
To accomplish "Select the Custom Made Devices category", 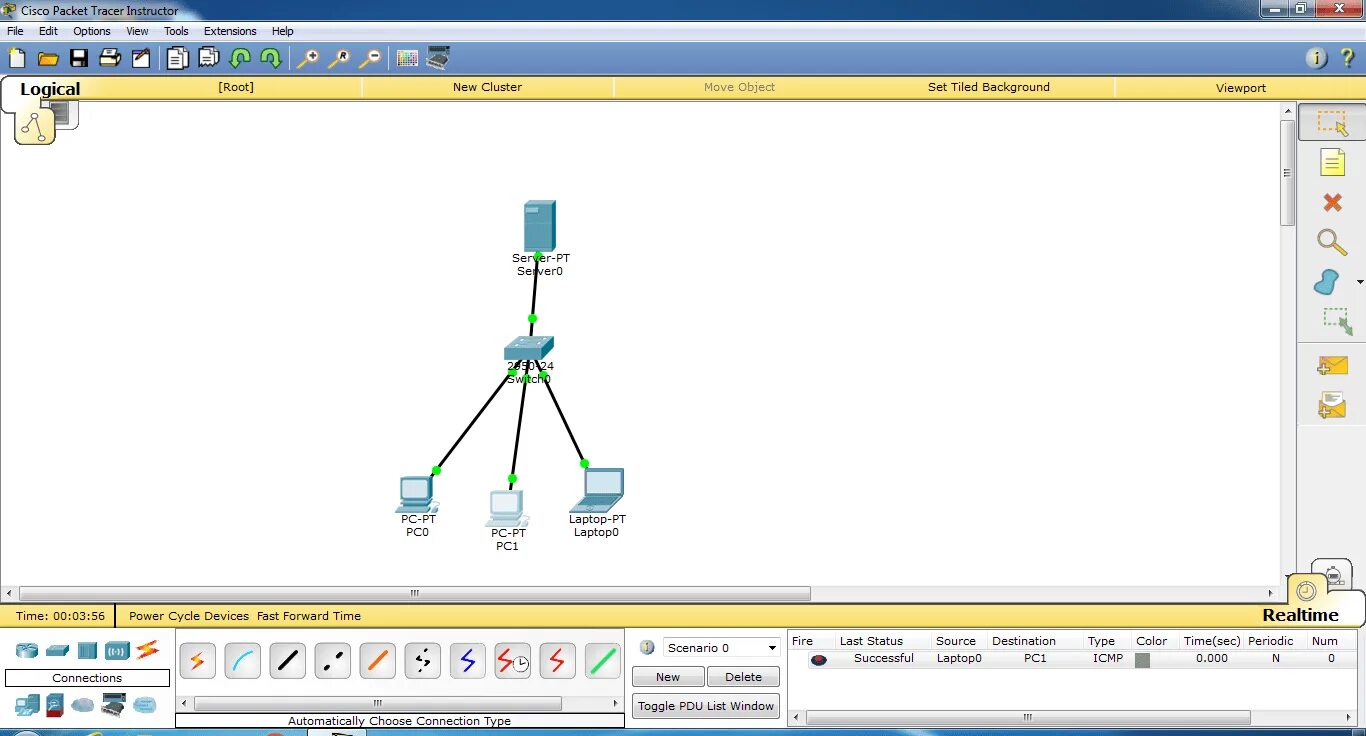I will pyautogui.click(x=113, y=705).
